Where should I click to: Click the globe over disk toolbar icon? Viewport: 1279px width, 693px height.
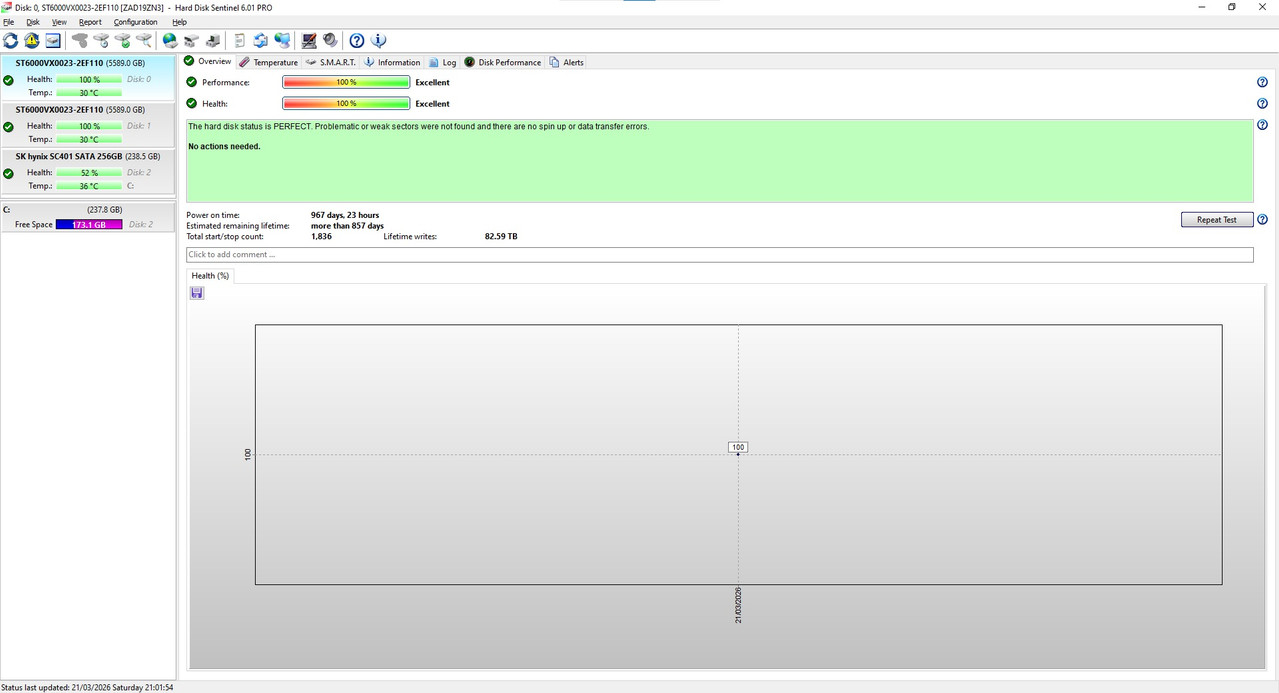pos(170,40)
